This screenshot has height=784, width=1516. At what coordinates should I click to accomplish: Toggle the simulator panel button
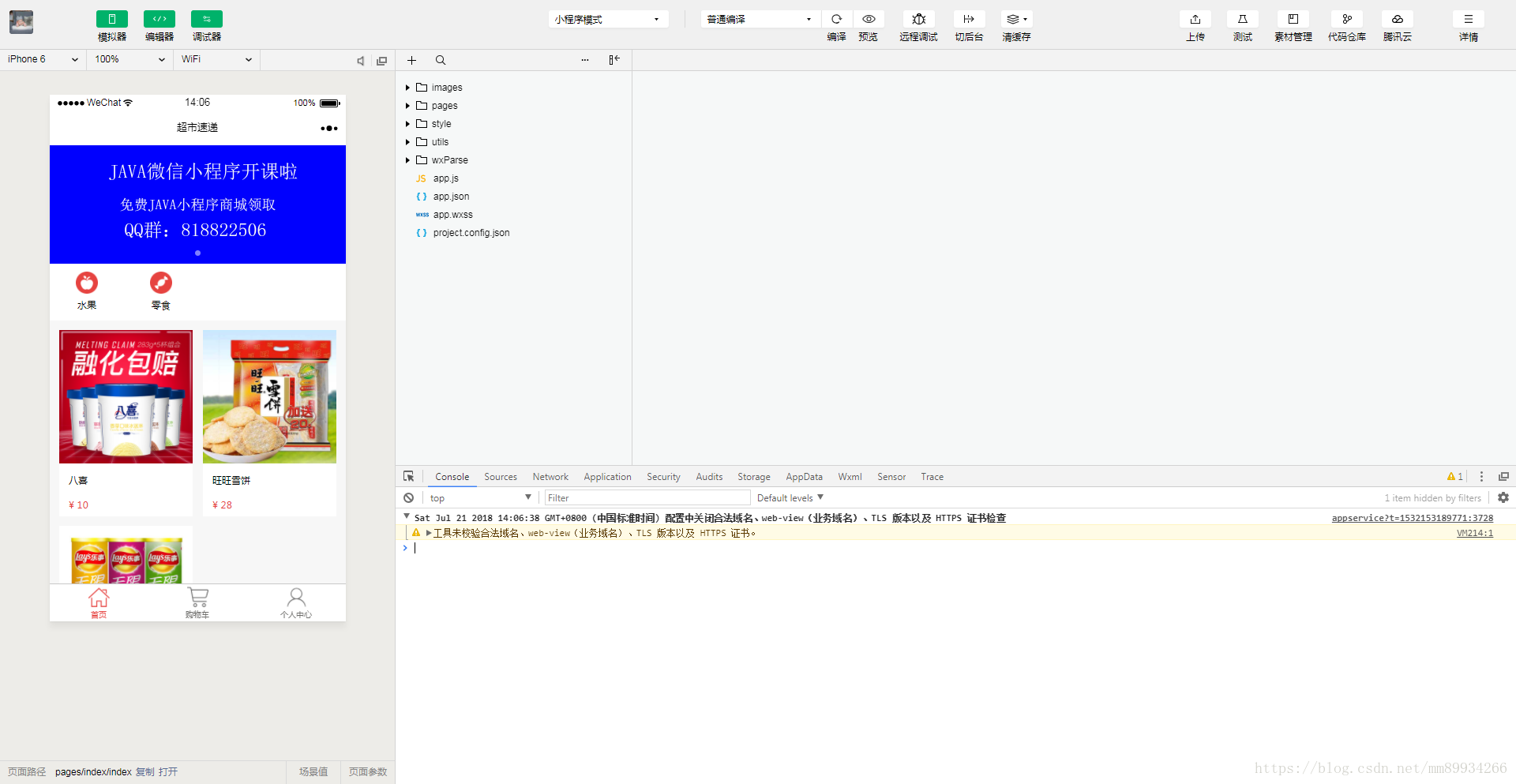112,19
